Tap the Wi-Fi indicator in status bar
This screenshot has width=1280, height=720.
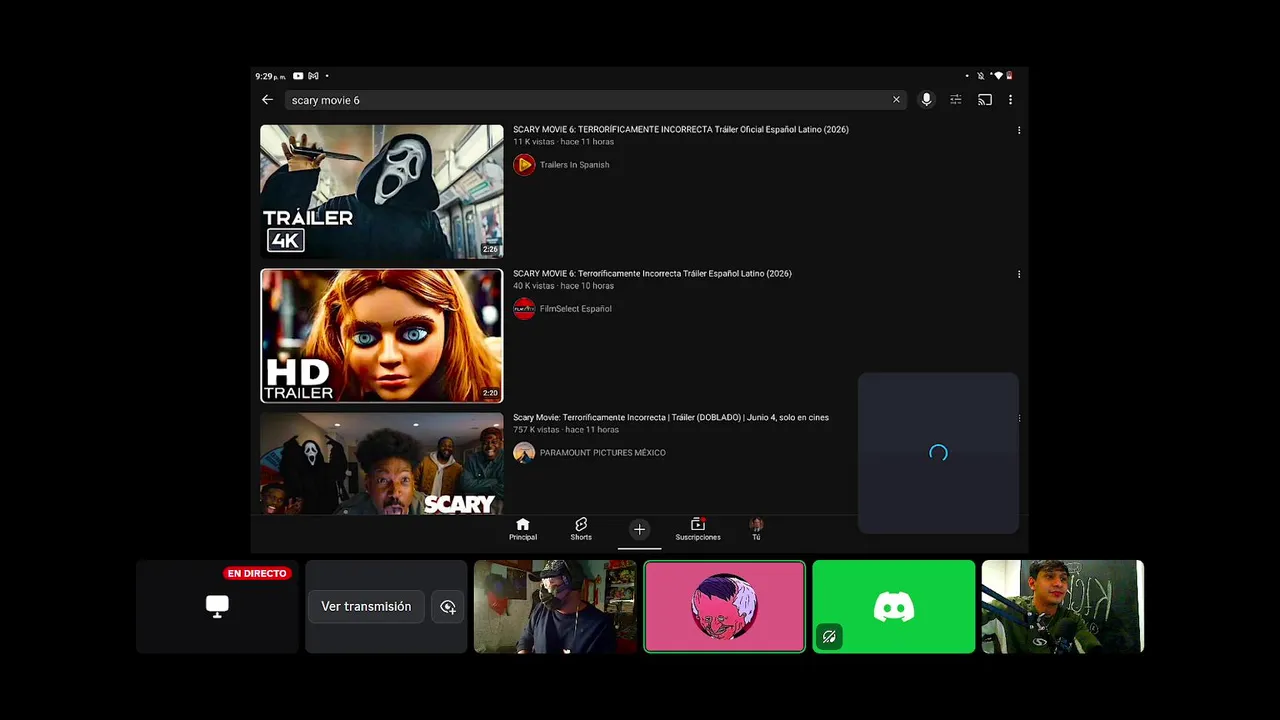(x=997, y=76)
